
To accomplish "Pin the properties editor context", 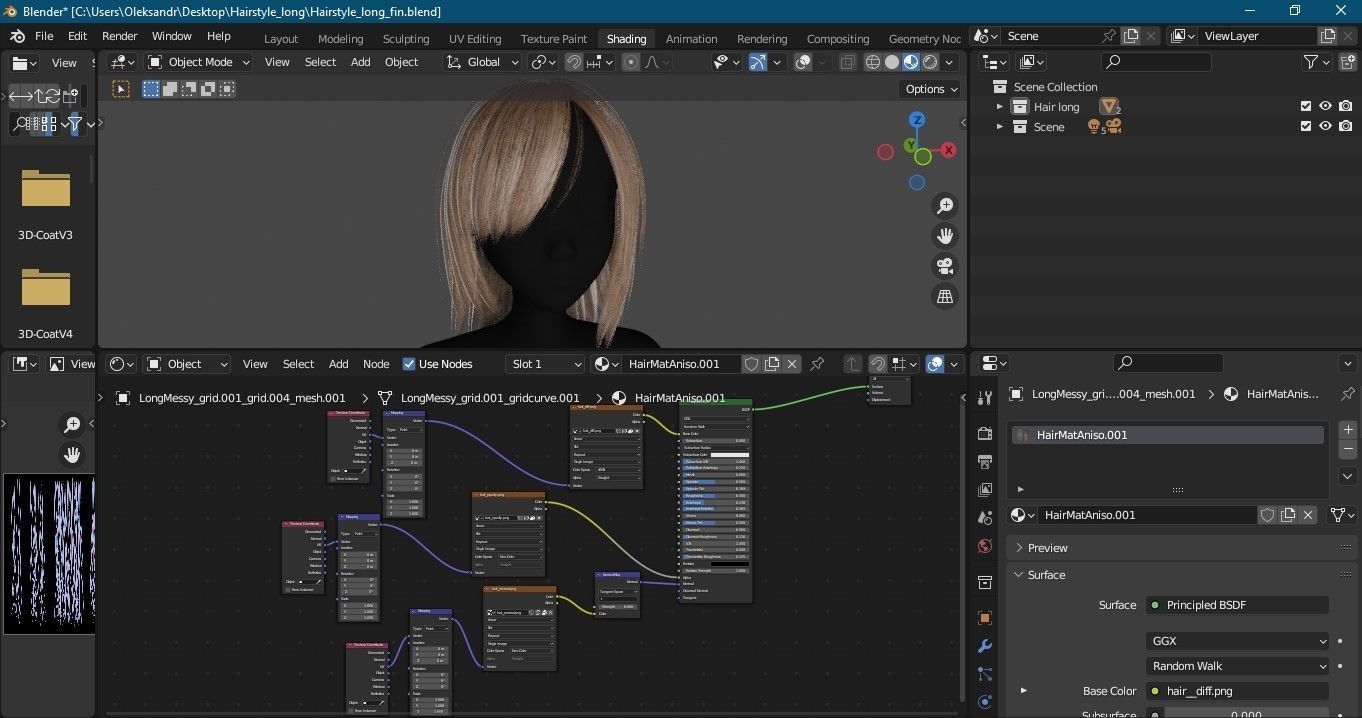I will 1347,394.
